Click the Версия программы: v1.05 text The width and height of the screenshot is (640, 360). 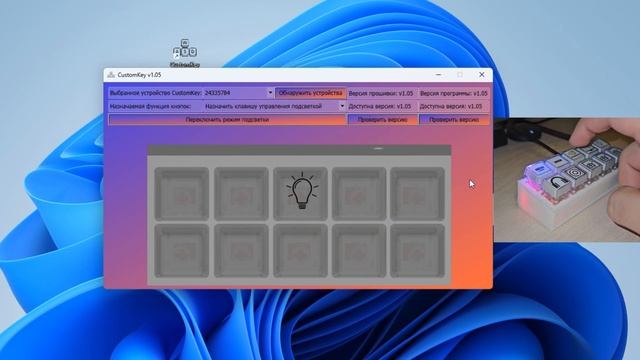453,93
